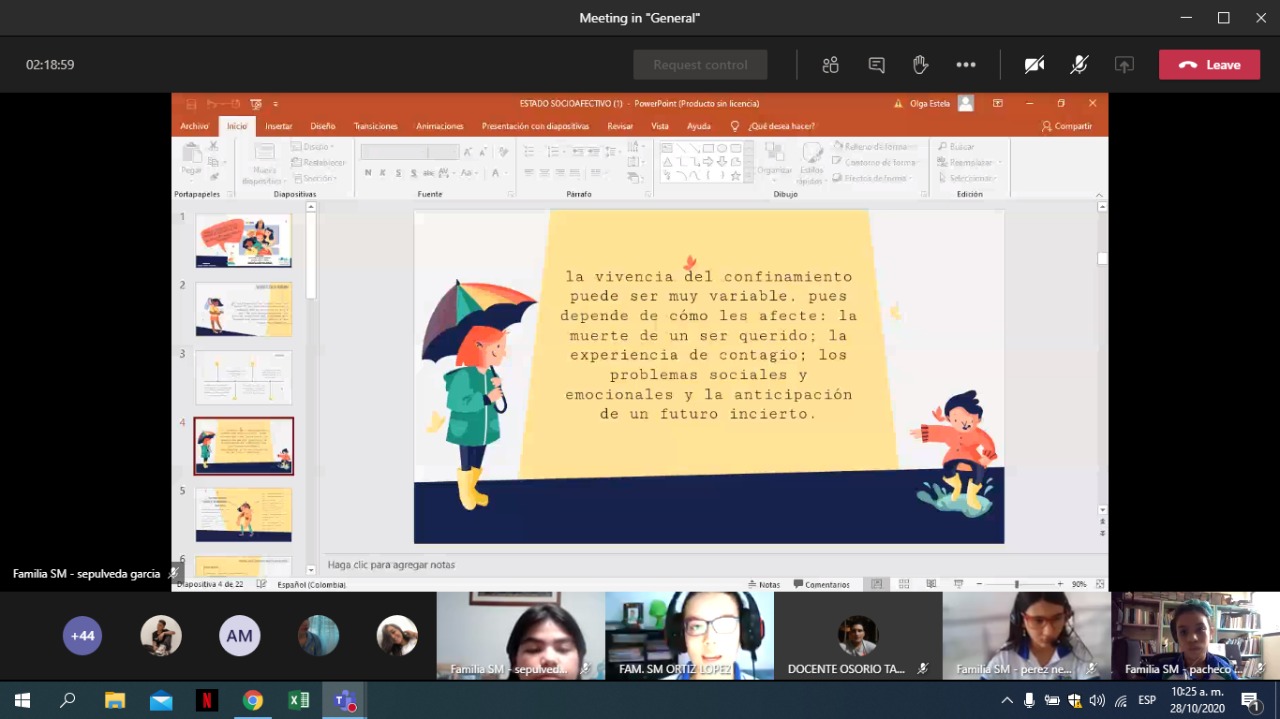Leave the meeting
The image size is (1280, 719).
point(1209,65)
